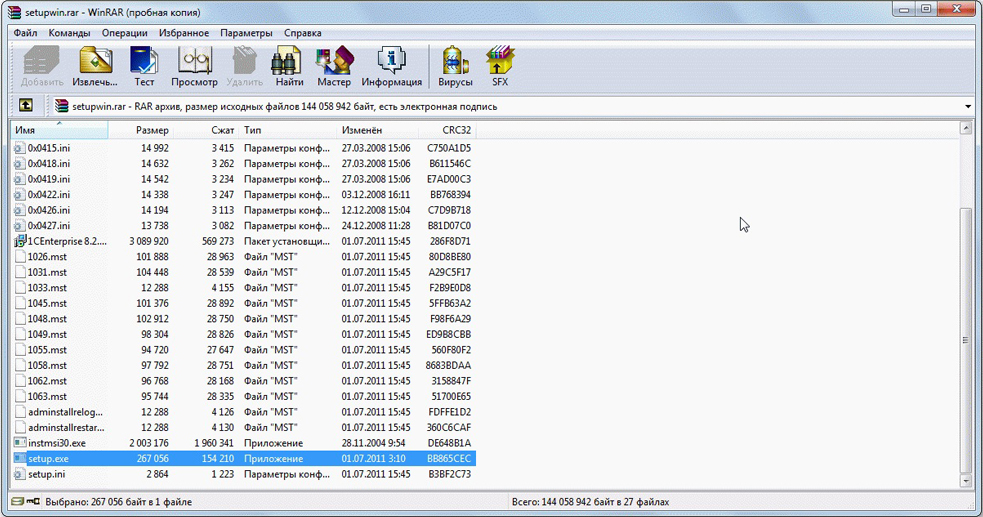
Task: Open the Операции menu
Action: tap(124, 33)
